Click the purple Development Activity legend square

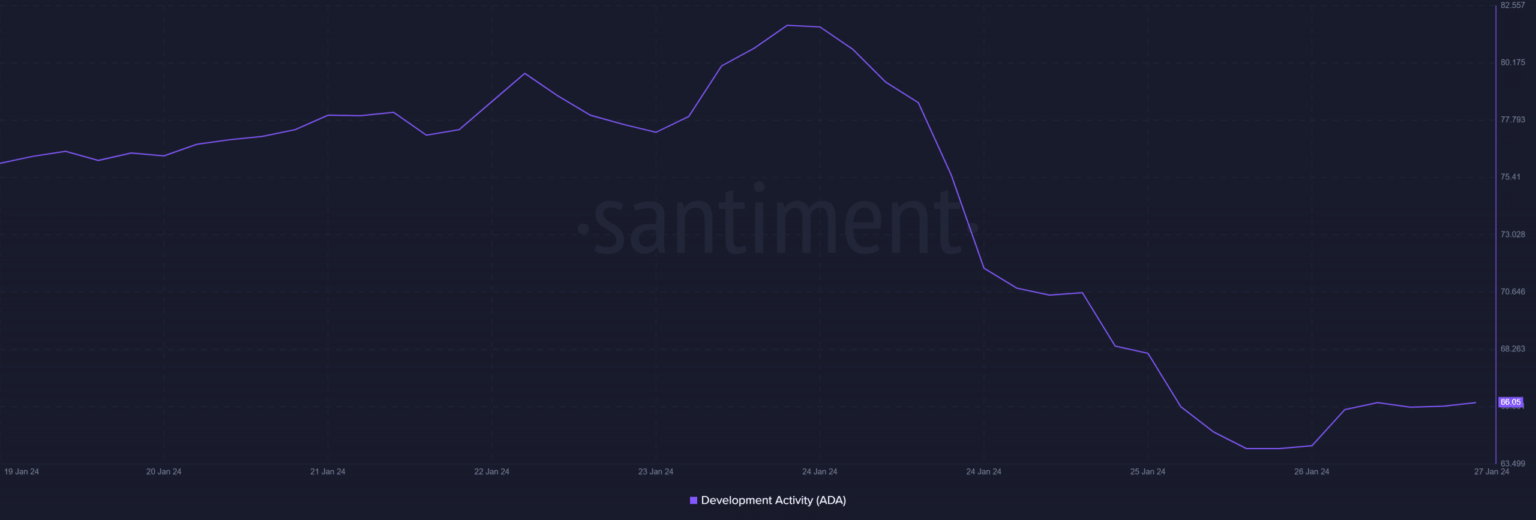coord(694,500)
